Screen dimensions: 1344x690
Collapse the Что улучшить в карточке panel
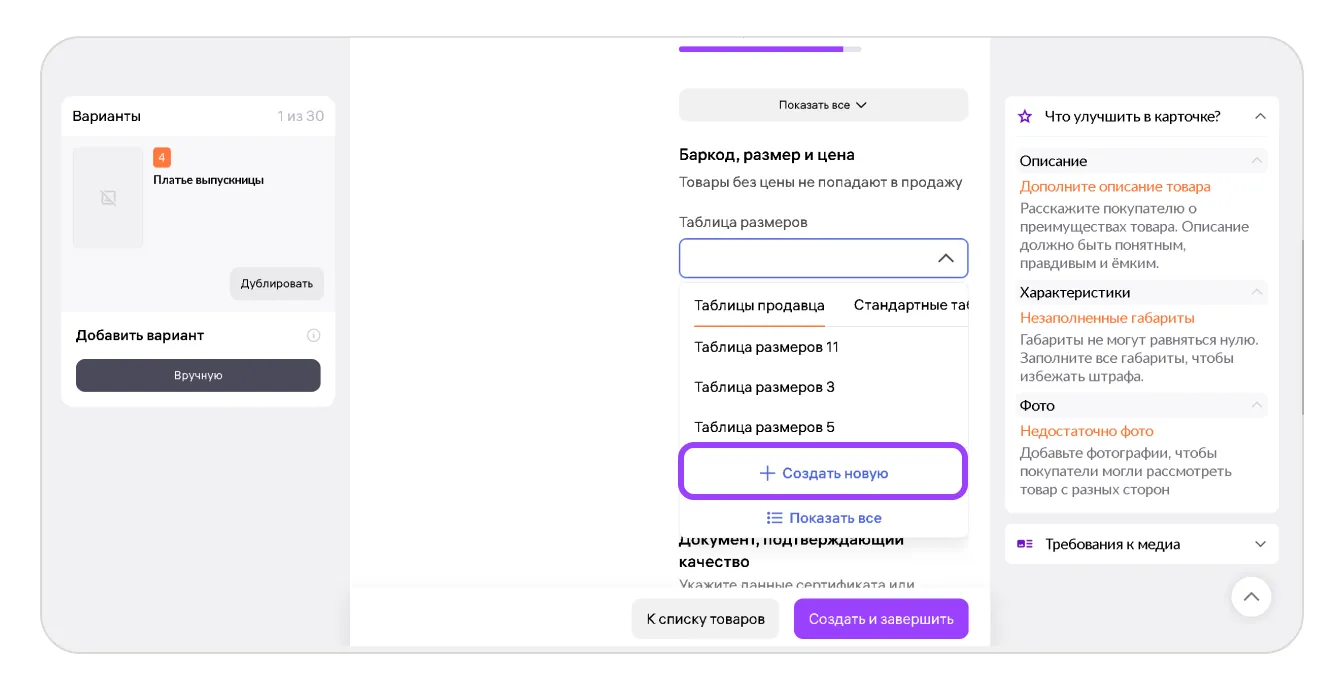1260,116
